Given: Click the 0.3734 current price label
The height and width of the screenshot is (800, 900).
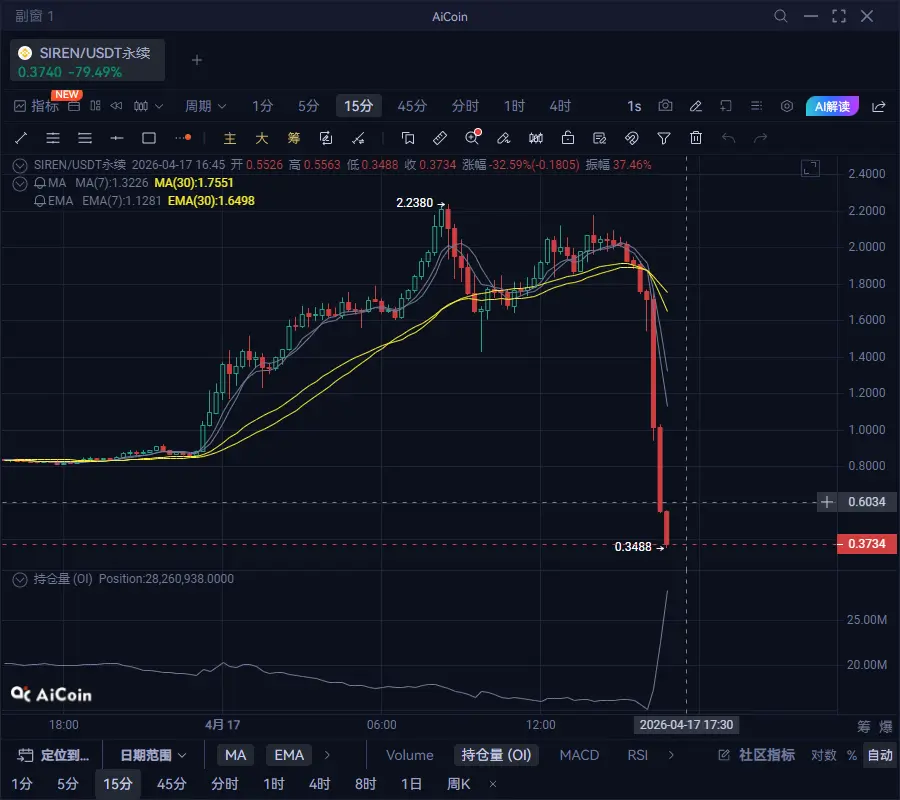Looking at the screenshot, I should point(867,543).
